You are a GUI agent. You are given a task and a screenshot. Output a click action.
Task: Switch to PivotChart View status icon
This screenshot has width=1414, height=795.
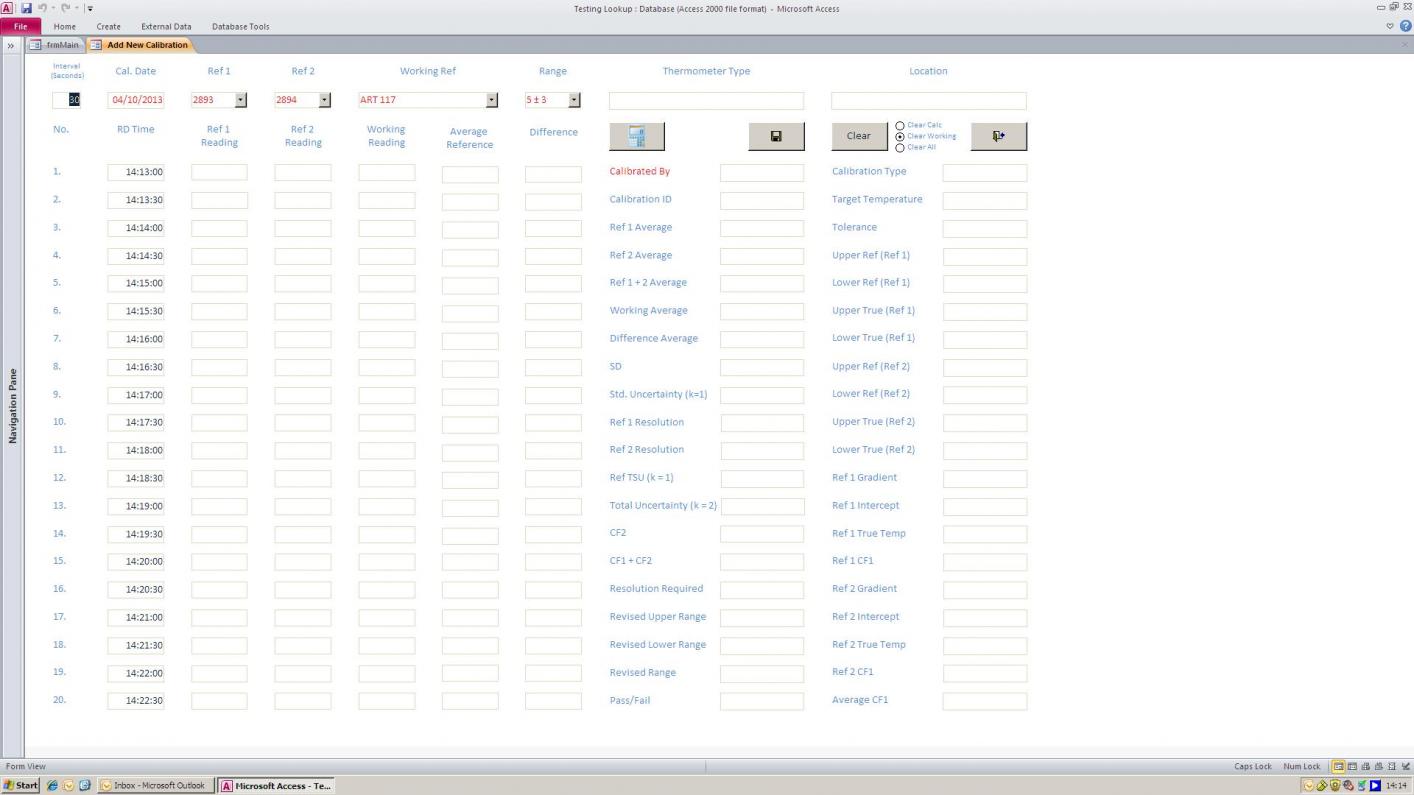coord(1378,766)
